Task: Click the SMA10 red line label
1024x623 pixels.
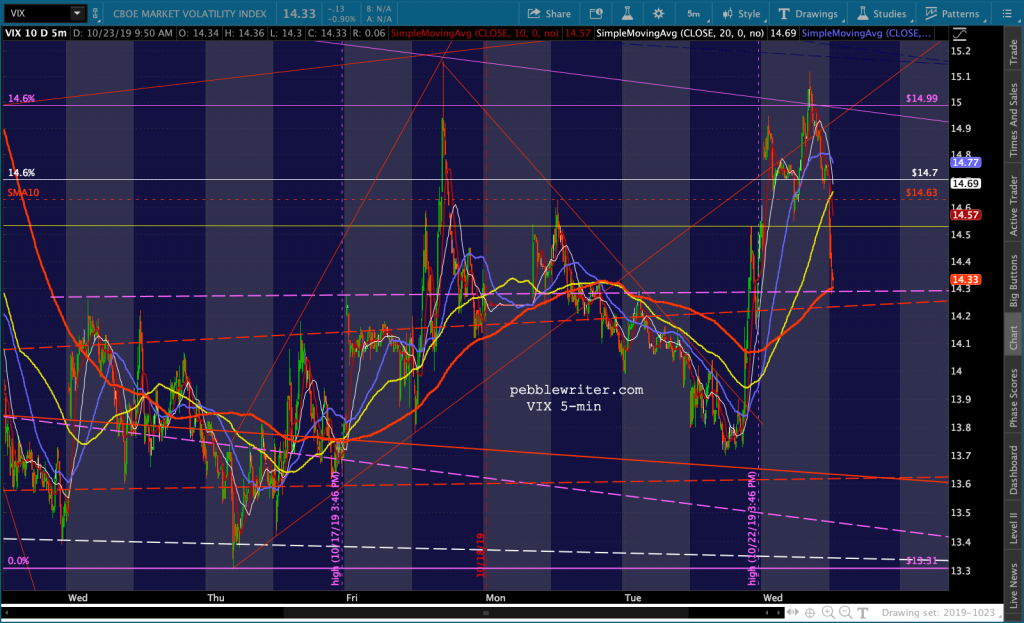Action: [24, 193]
